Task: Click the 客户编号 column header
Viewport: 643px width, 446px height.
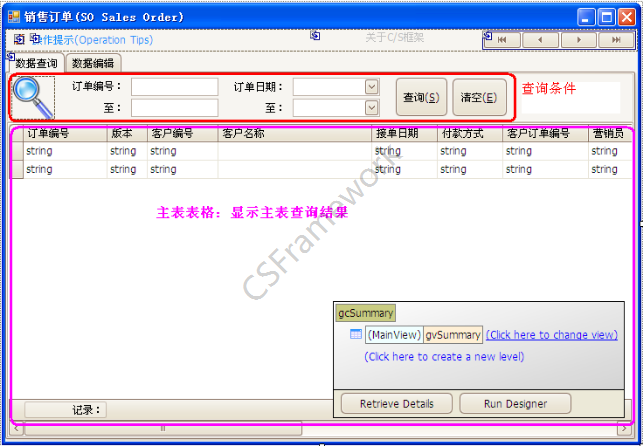Action: coord(182,134)
